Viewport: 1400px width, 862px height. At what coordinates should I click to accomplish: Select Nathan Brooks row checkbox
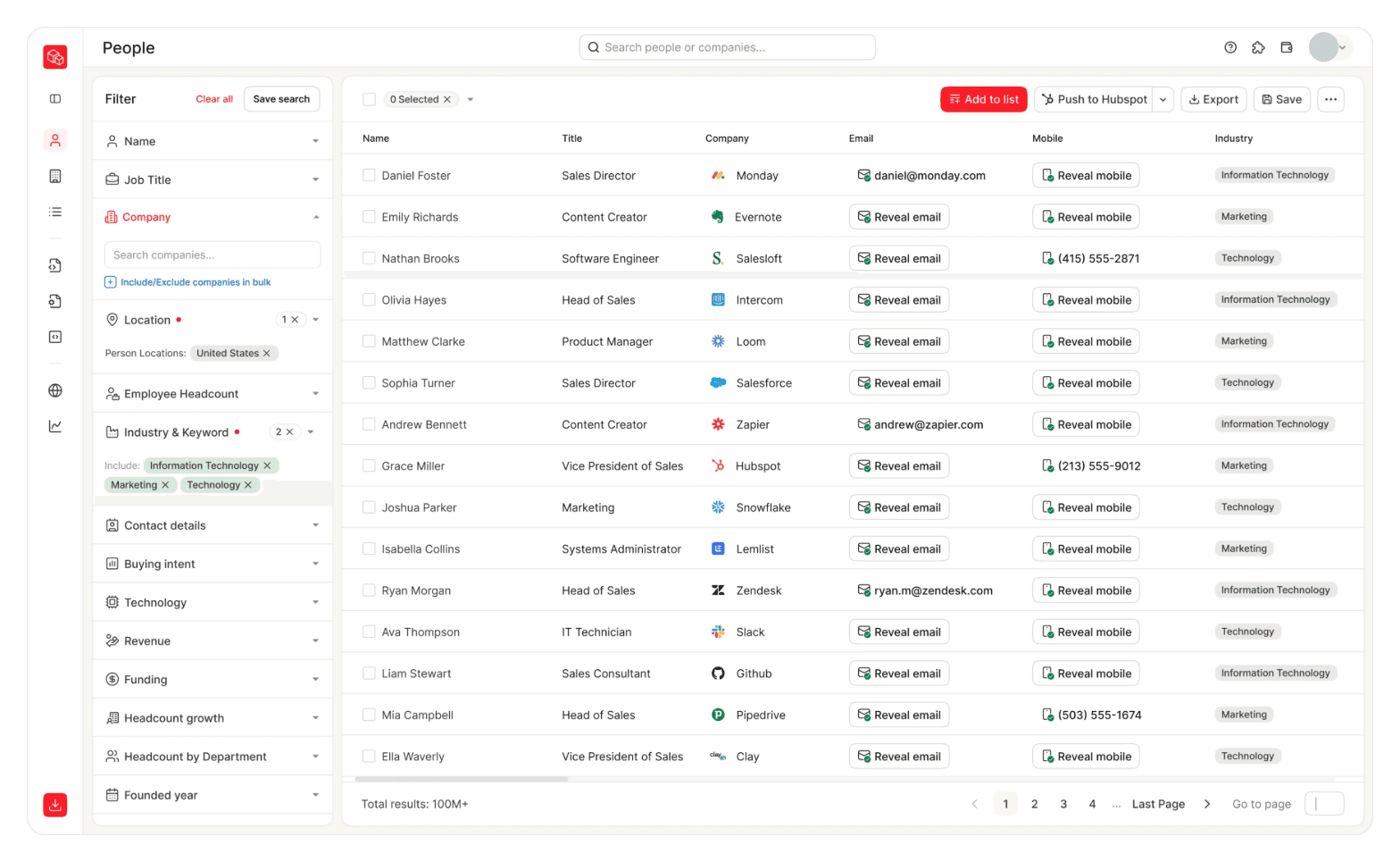click(369, 258)
